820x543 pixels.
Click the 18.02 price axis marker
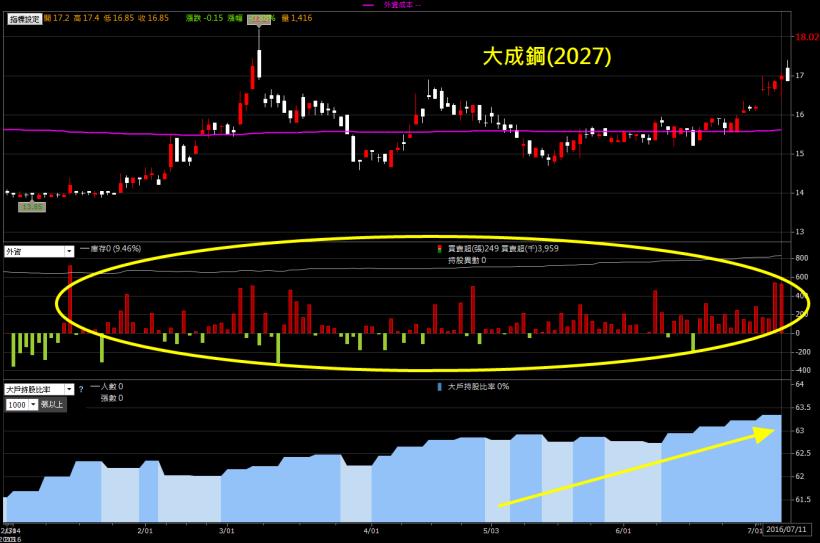point(807,37)
